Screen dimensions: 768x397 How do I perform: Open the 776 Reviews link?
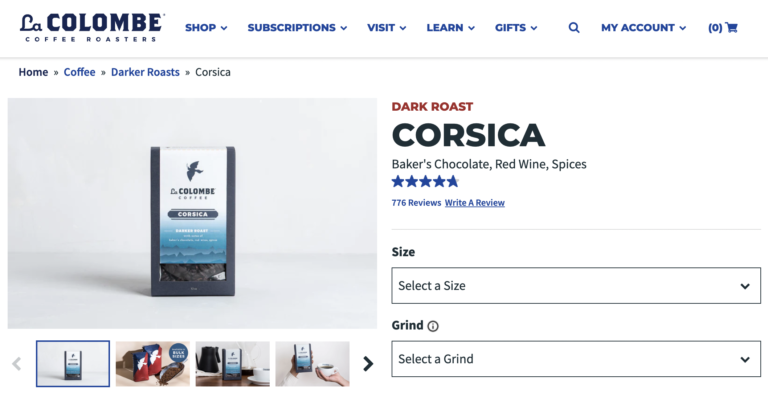(x=416, y=203)
